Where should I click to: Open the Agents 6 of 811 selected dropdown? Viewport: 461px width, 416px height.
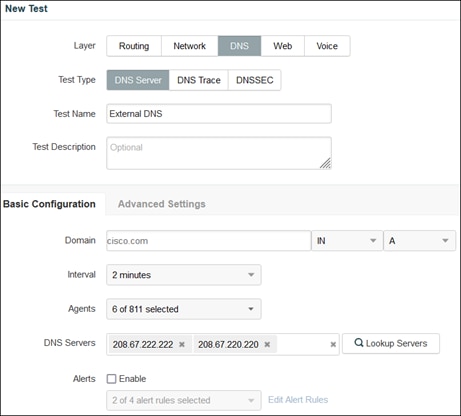(x=184, y=309)
